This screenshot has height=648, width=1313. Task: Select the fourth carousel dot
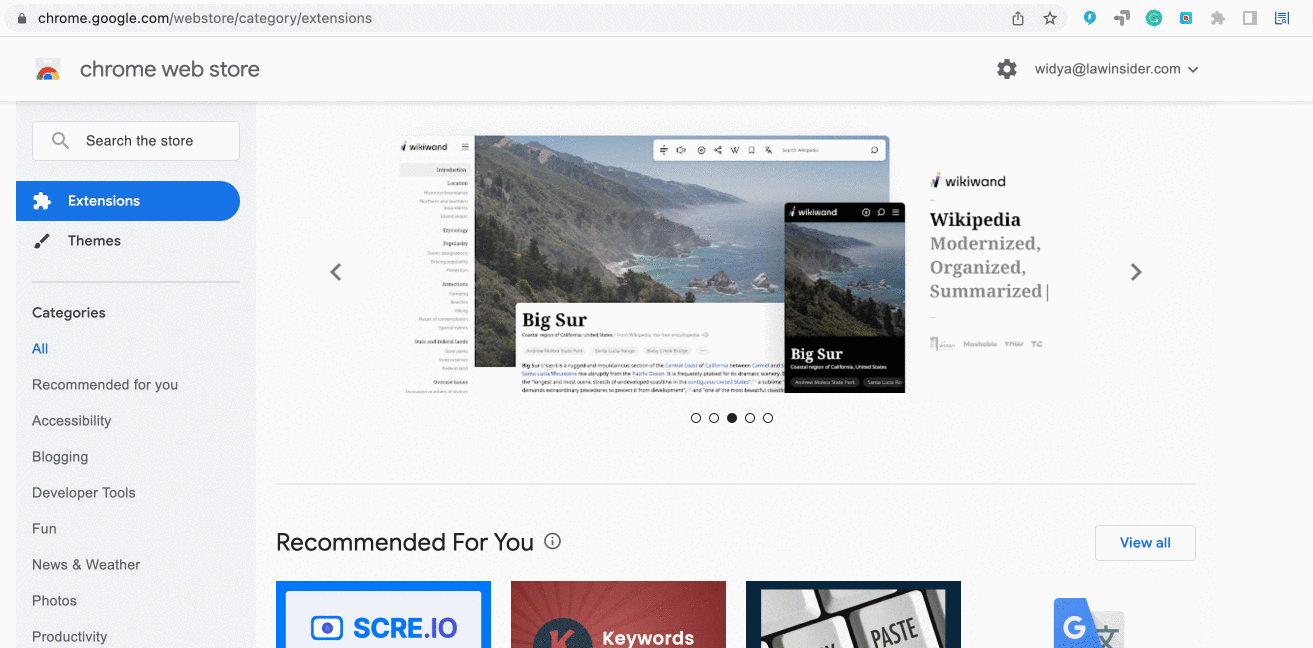(750, 418)
